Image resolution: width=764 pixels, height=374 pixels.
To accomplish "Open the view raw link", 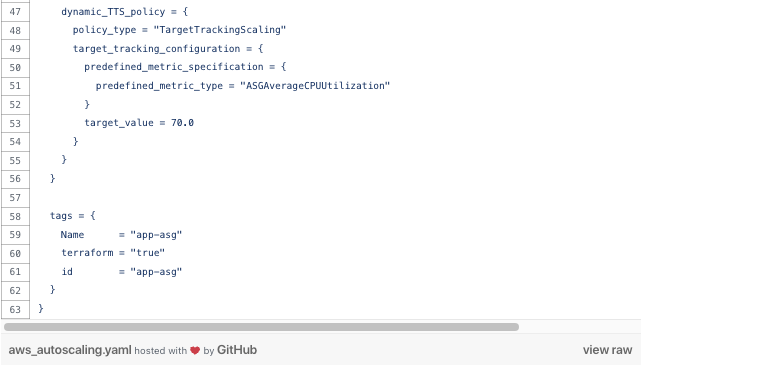I will click(607, 350).
